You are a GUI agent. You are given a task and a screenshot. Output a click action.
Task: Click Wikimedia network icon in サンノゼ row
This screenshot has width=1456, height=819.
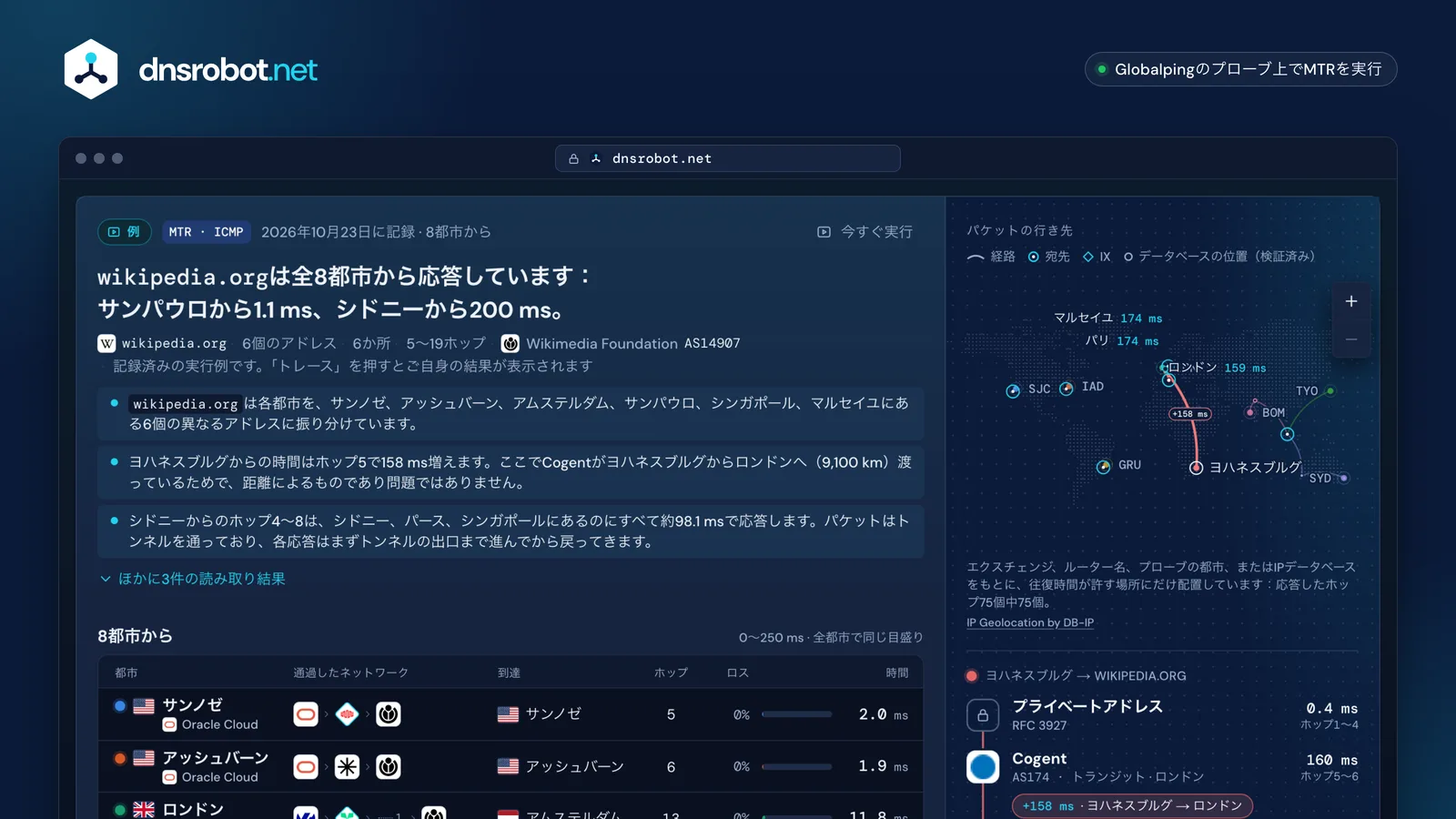tap(389, 714)
